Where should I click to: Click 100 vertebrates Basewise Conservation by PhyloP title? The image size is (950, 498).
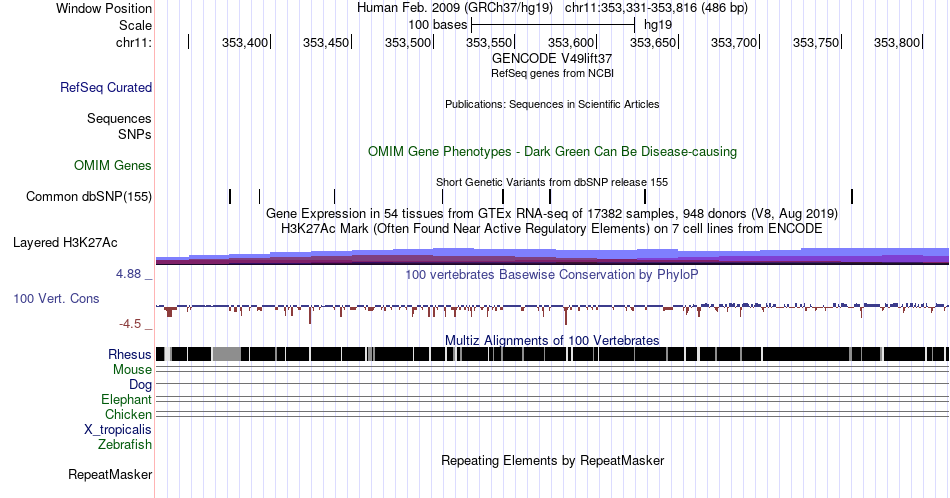(552, 274)
